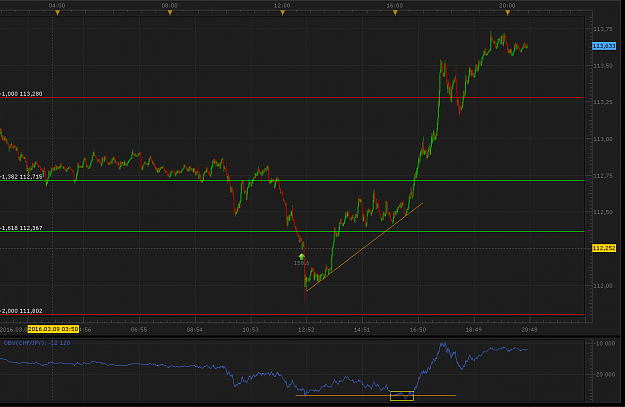Image resolution: width=625 pixels, height=407 pixels.
Task: Click the 113,00 price axis label
Action: pos(603,139)
